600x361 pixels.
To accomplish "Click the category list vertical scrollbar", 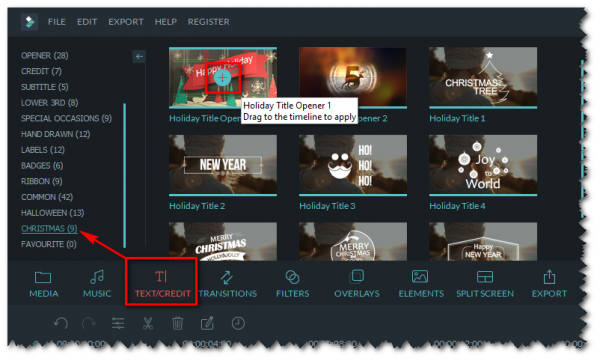I will tap(125, 175).
